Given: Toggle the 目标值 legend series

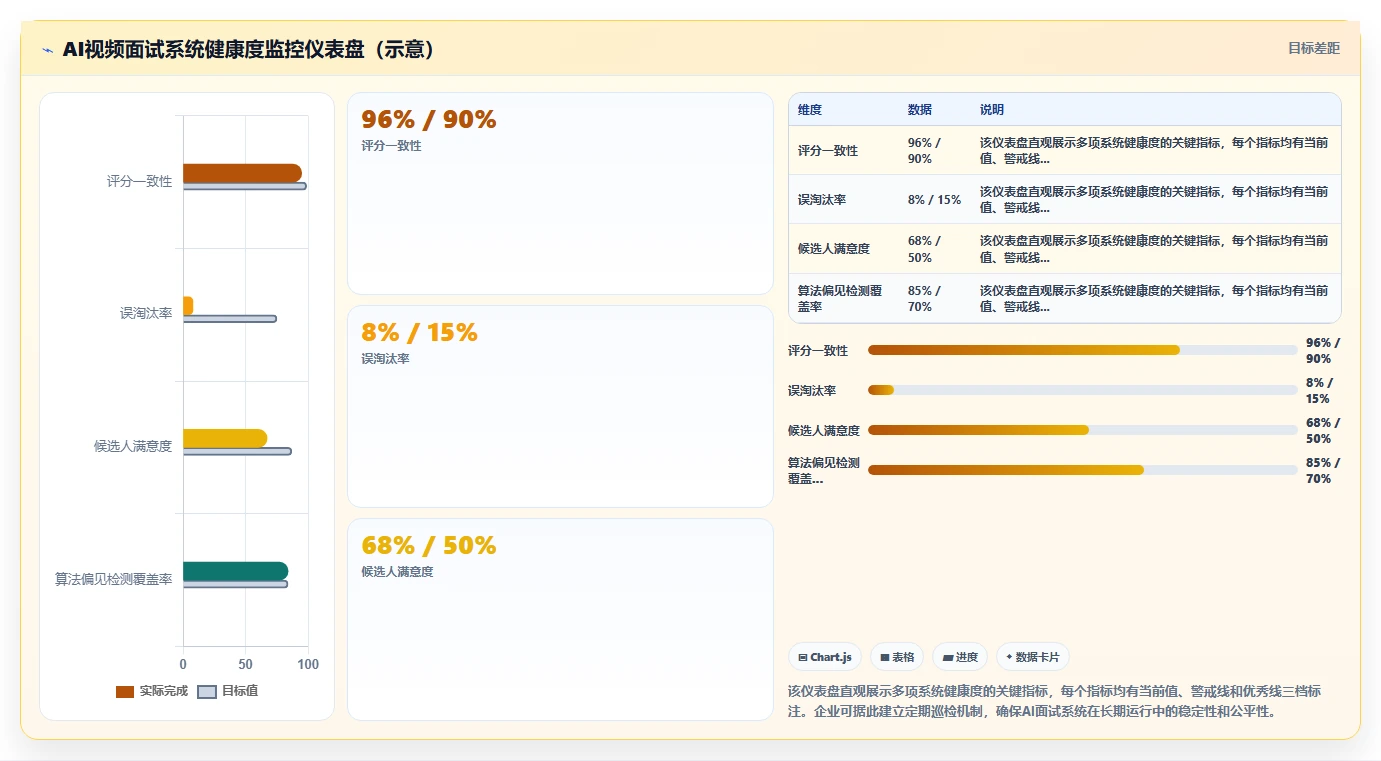Looking at the screenshot, I should click(x=228, y=691).
